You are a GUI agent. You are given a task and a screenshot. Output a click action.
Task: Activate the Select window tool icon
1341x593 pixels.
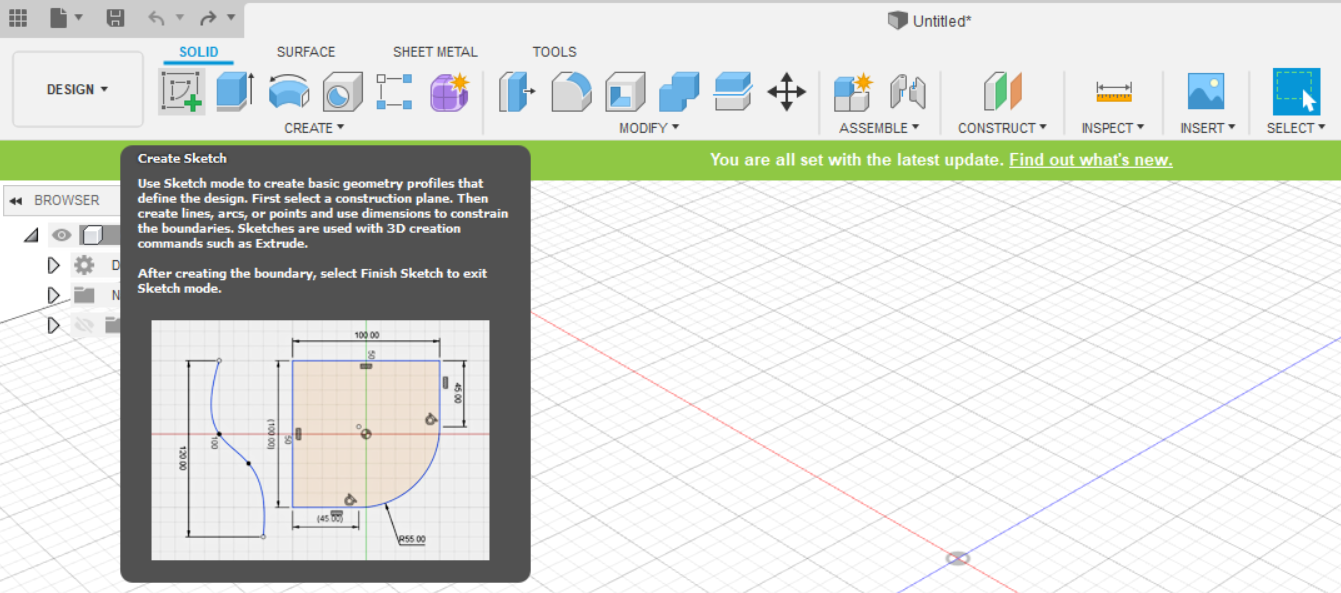1296,92
